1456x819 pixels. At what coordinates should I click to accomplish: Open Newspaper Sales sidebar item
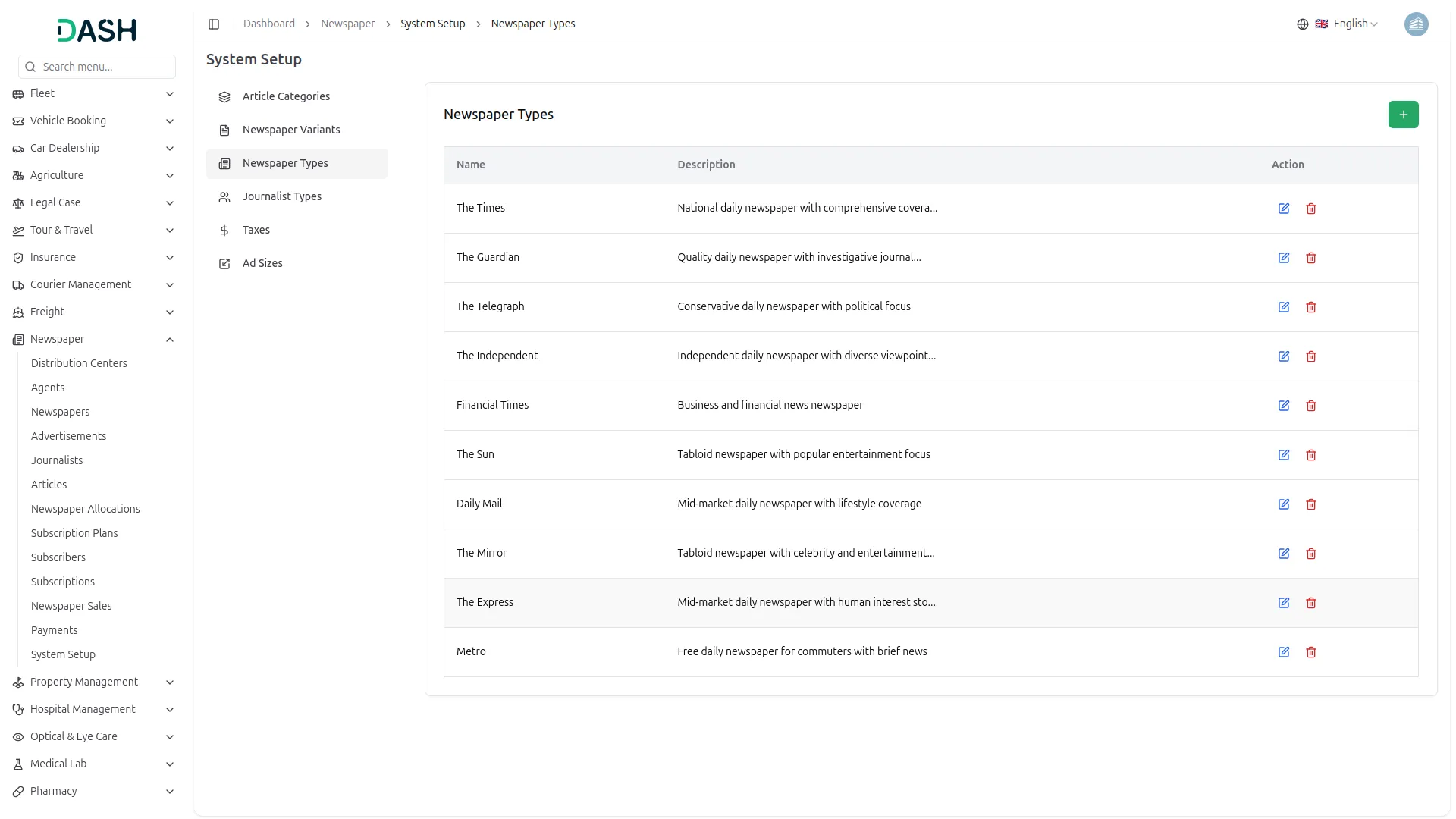click(71, 606)
